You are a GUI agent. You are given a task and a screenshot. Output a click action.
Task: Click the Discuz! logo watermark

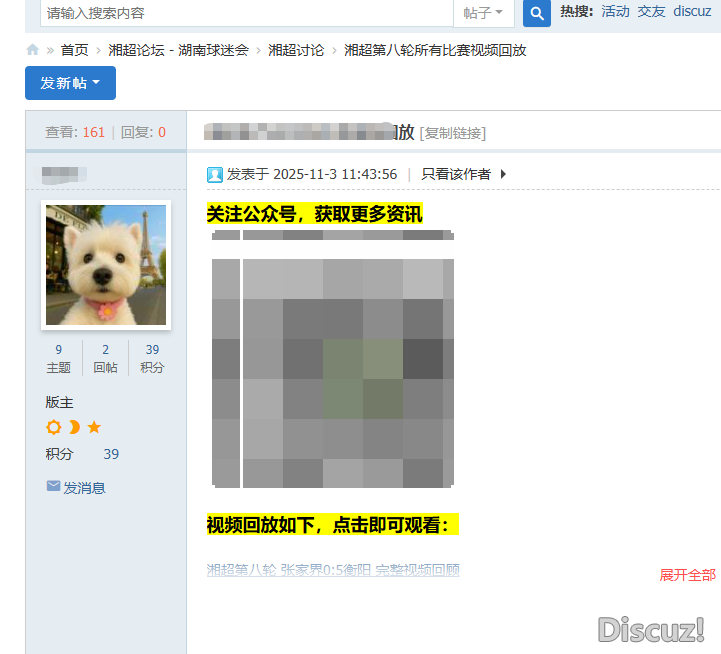[651, 629]
